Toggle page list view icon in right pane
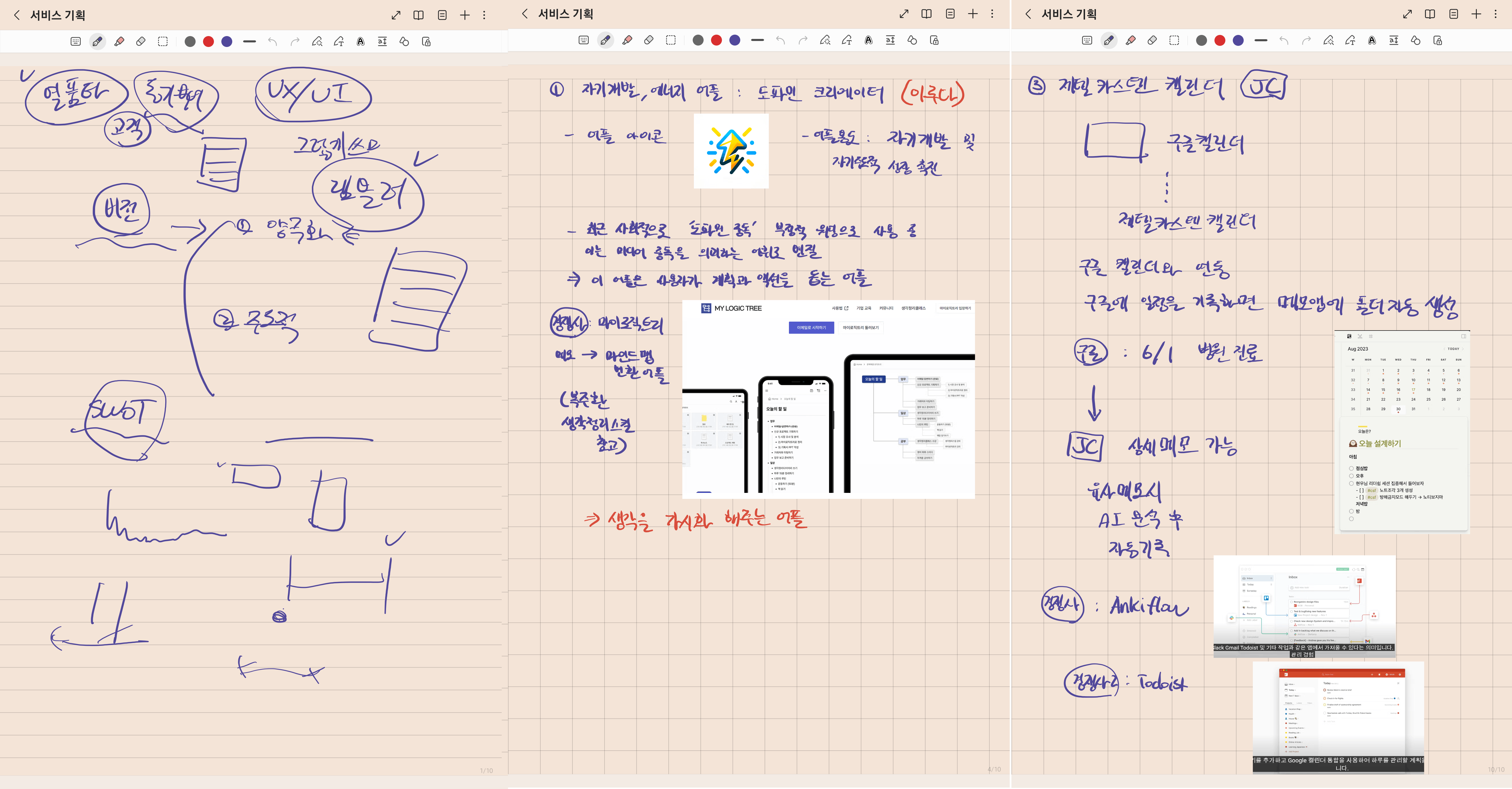Image resolution: width=1512 pixels, height=789 pixels. point(1453,14)
